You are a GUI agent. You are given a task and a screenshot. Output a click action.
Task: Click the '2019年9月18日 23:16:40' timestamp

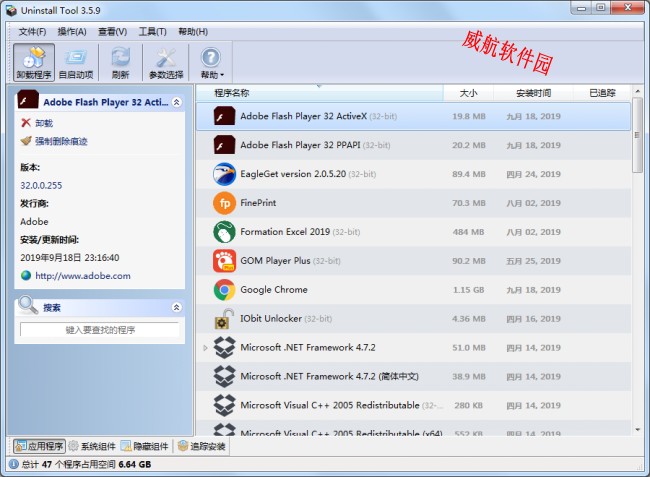(70, 258)
